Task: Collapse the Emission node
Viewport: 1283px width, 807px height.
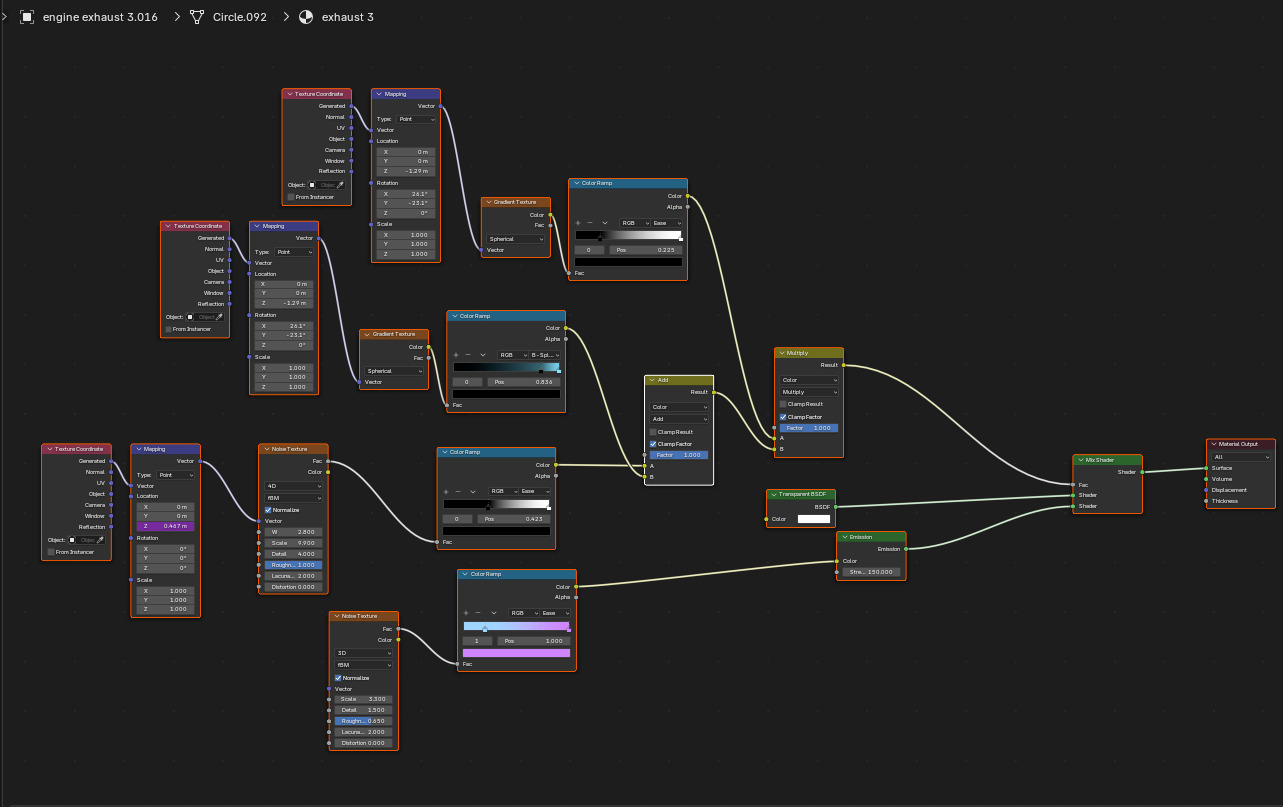Action: tap(844, 537)
